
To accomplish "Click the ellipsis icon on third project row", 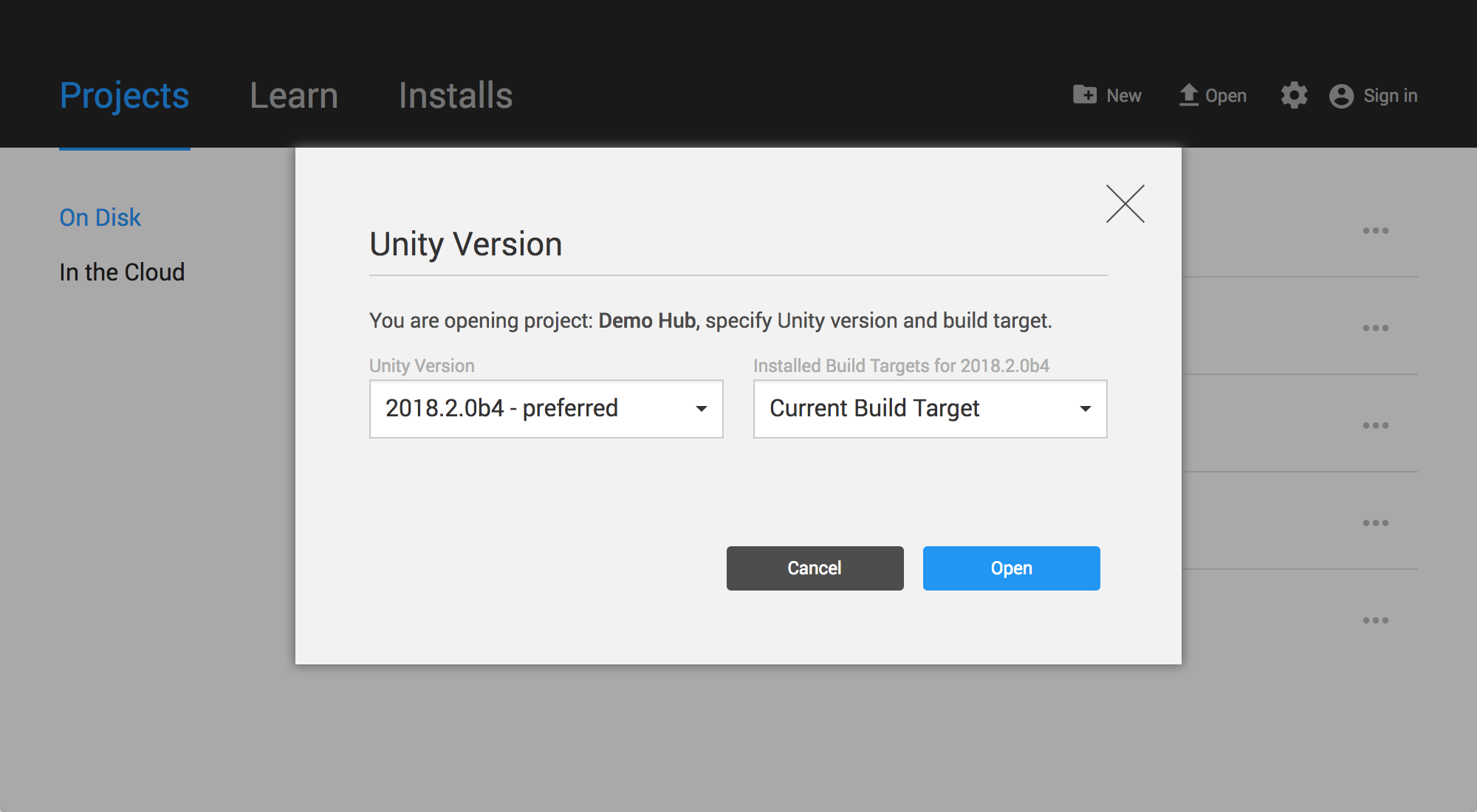I will 1375,425.
